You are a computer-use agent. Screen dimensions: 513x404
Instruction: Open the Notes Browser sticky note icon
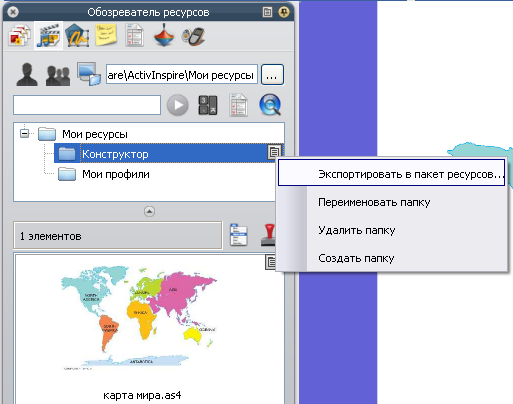(x=106, y=35)
